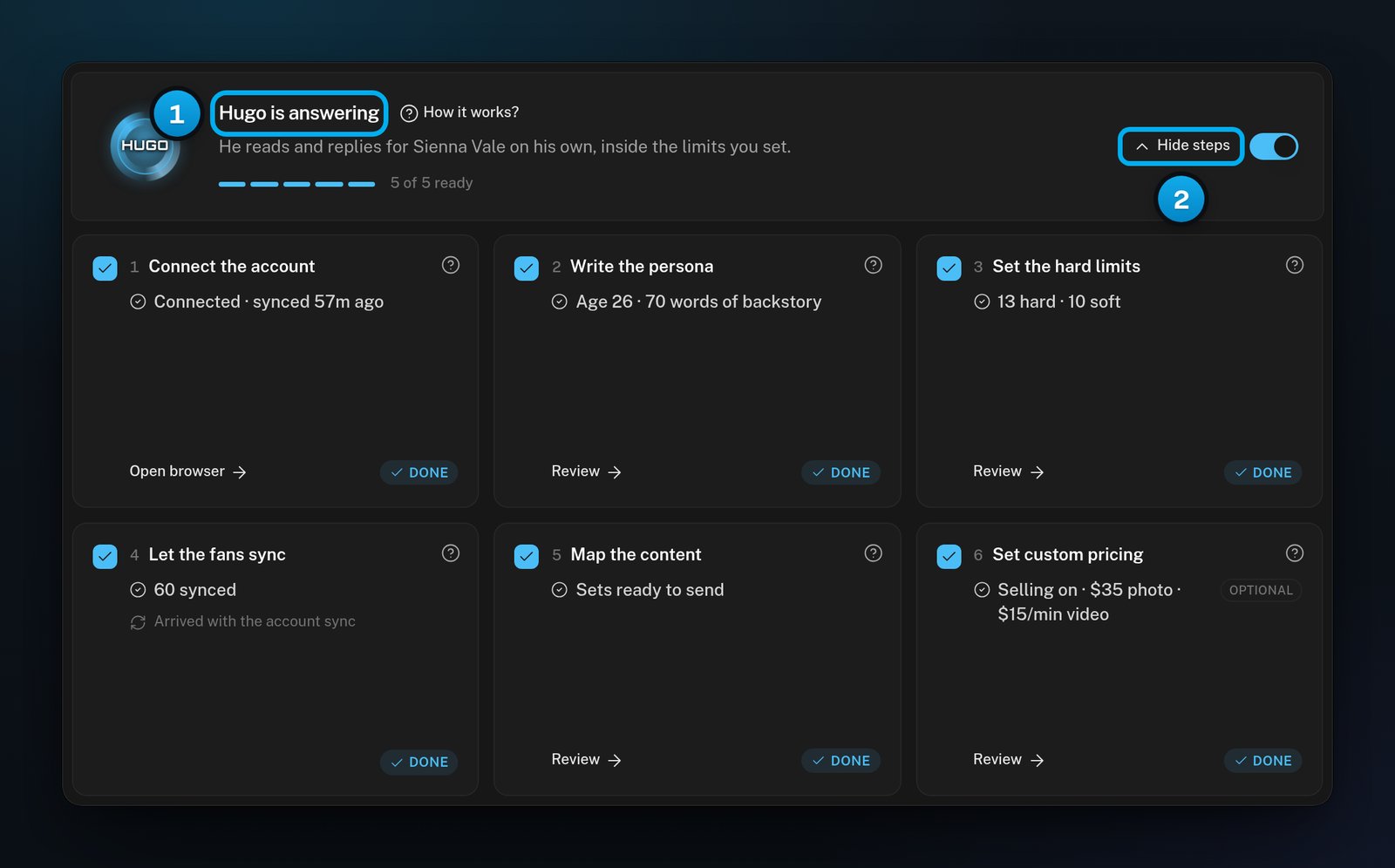This screenshot has width=1395, height=868.
Task: Click check-circle icon beside Connected status
Action: tap(138, 302)
